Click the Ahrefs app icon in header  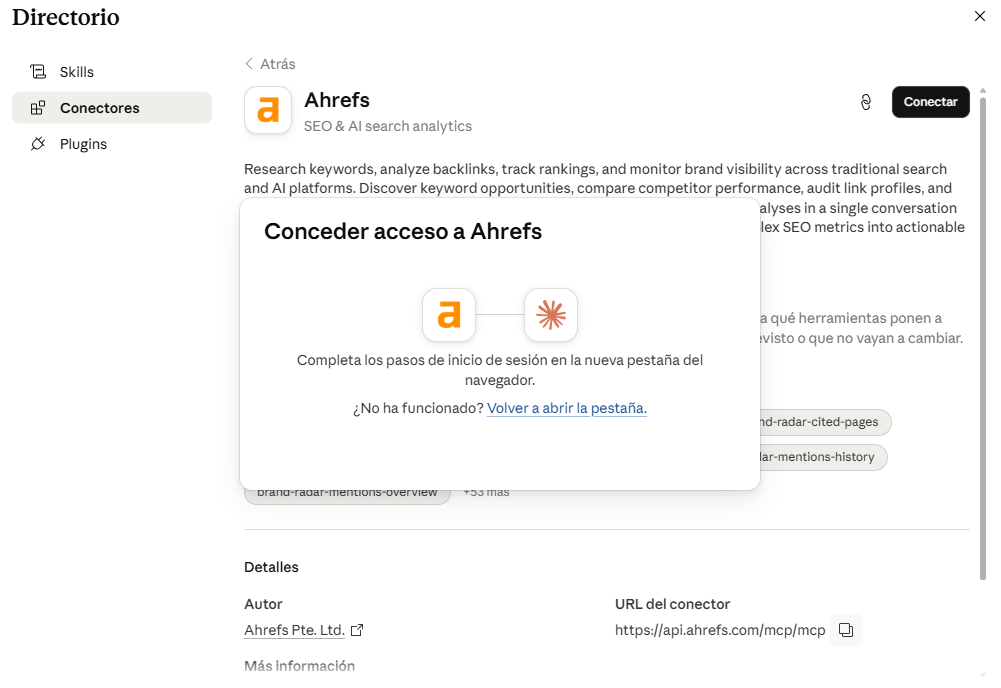pyautogui.click(x=268, y=110)
